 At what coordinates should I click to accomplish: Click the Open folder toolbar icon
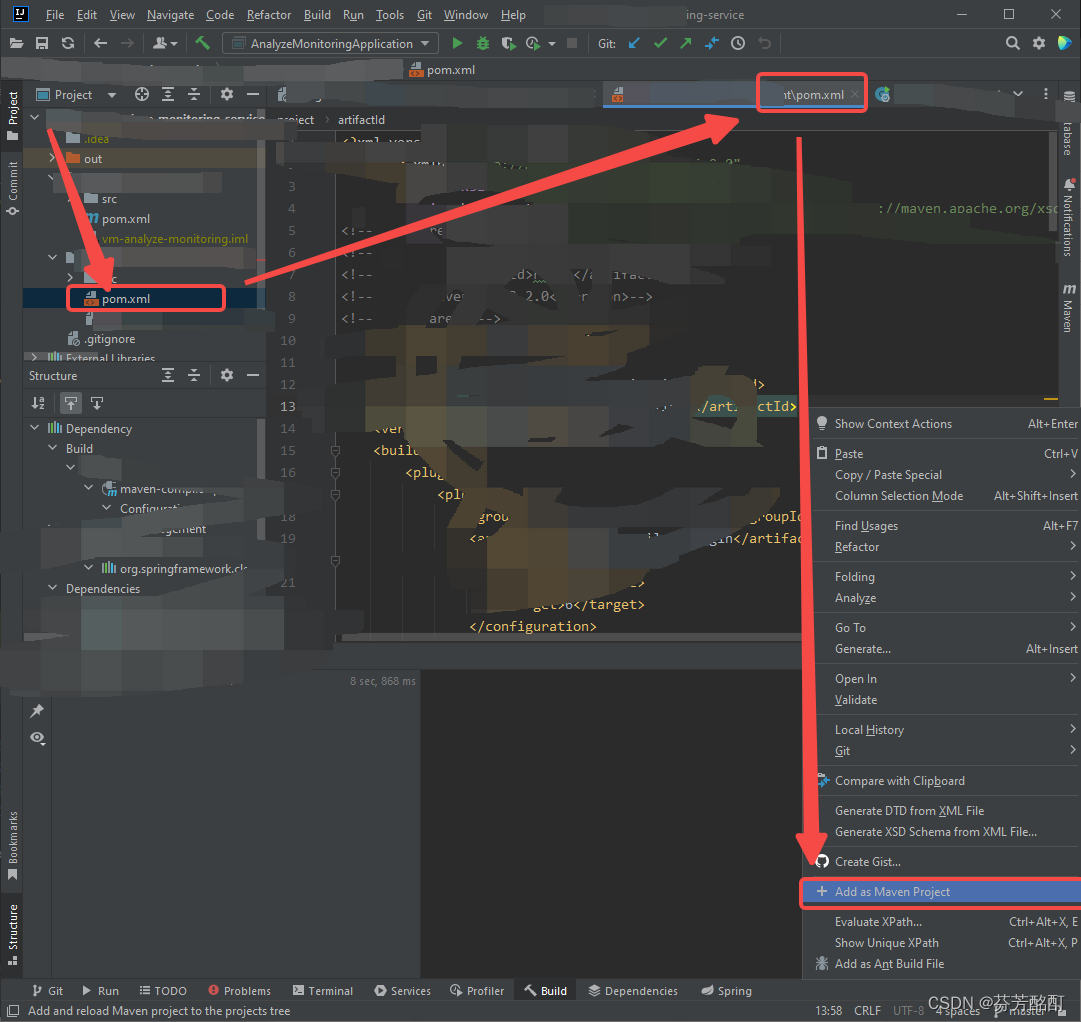17,43
